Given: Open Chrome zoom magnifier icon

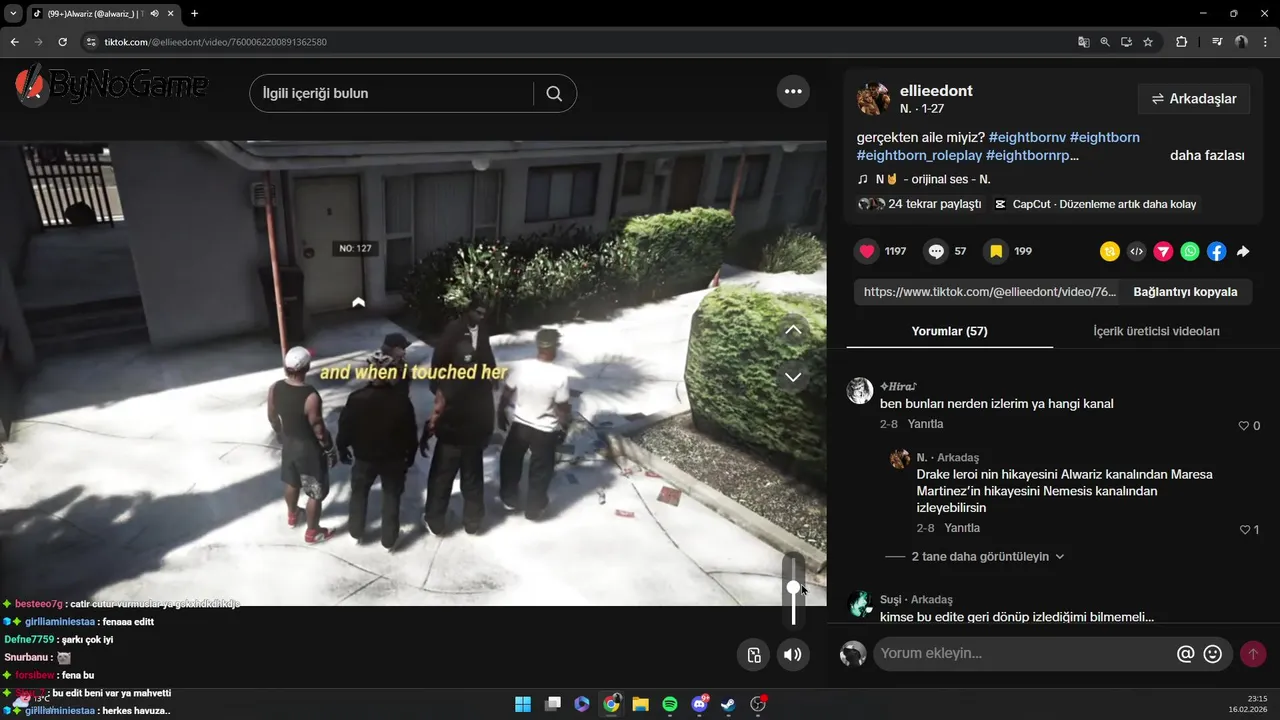Looking at the screenshot, I should point(1105,42).
